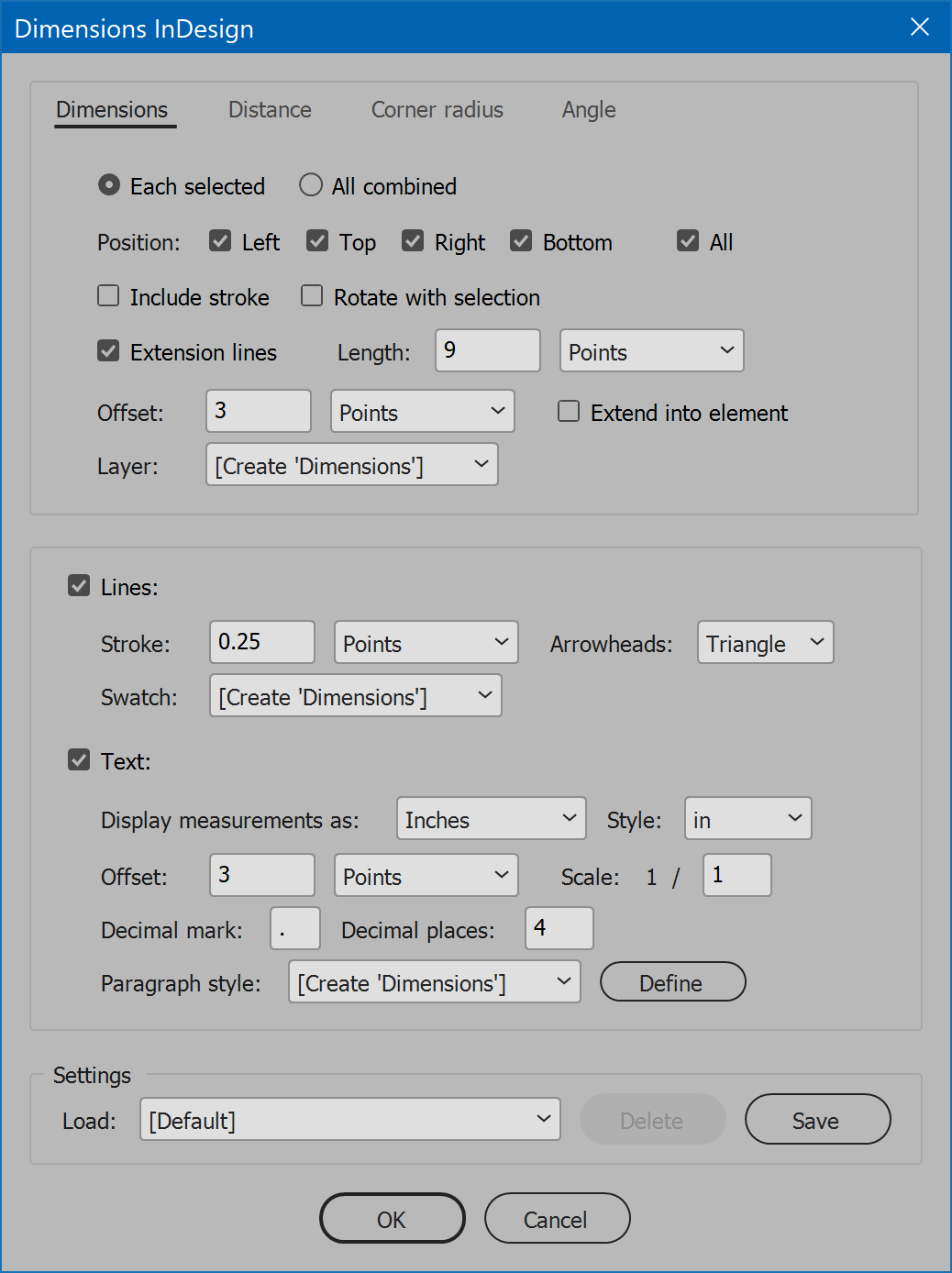Click the extension Length input field
This screenshot has height=1273, width=952.
tap(488, 350)
